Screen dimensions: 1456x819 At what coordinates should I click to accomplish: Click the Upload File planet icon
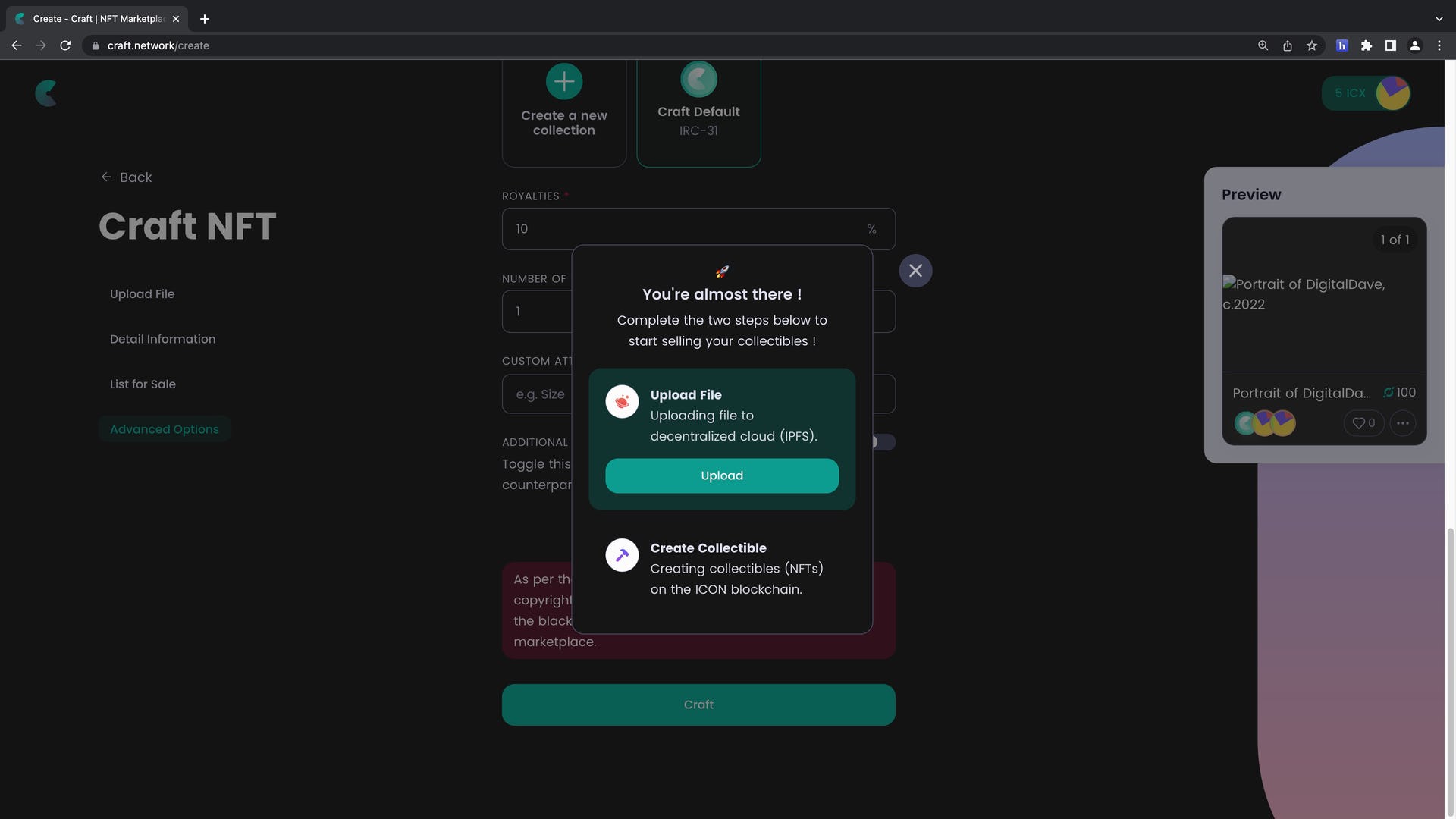tap(622, 402)
